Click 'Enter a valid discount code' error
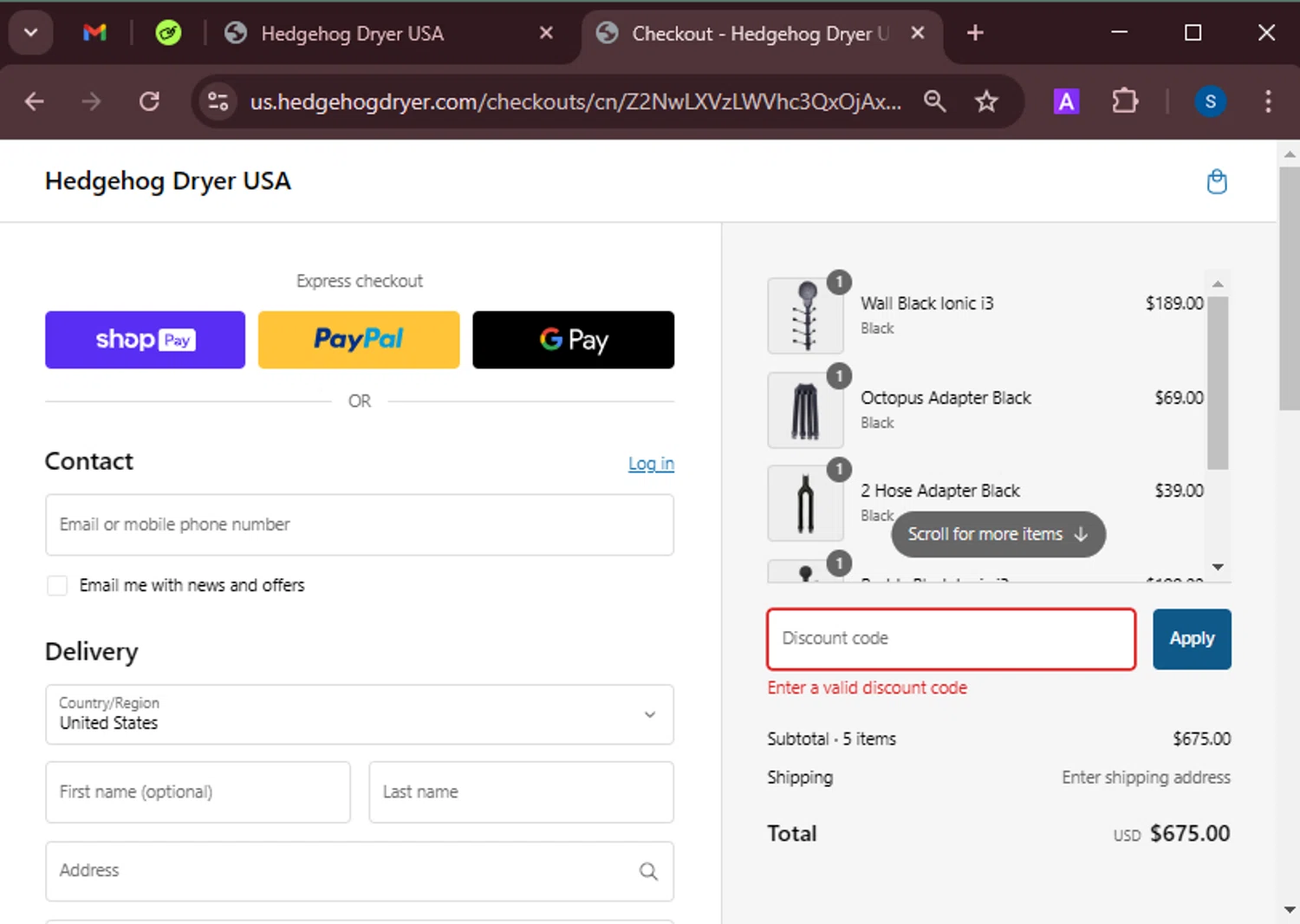This screenshot has width=1300, height=924. coord(867,688)
